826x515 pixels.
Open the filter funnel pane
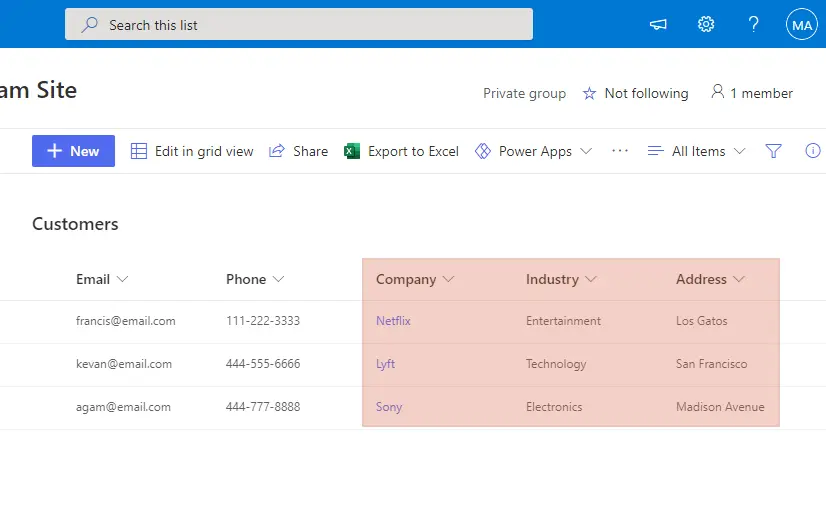click(x=773, y=151)
